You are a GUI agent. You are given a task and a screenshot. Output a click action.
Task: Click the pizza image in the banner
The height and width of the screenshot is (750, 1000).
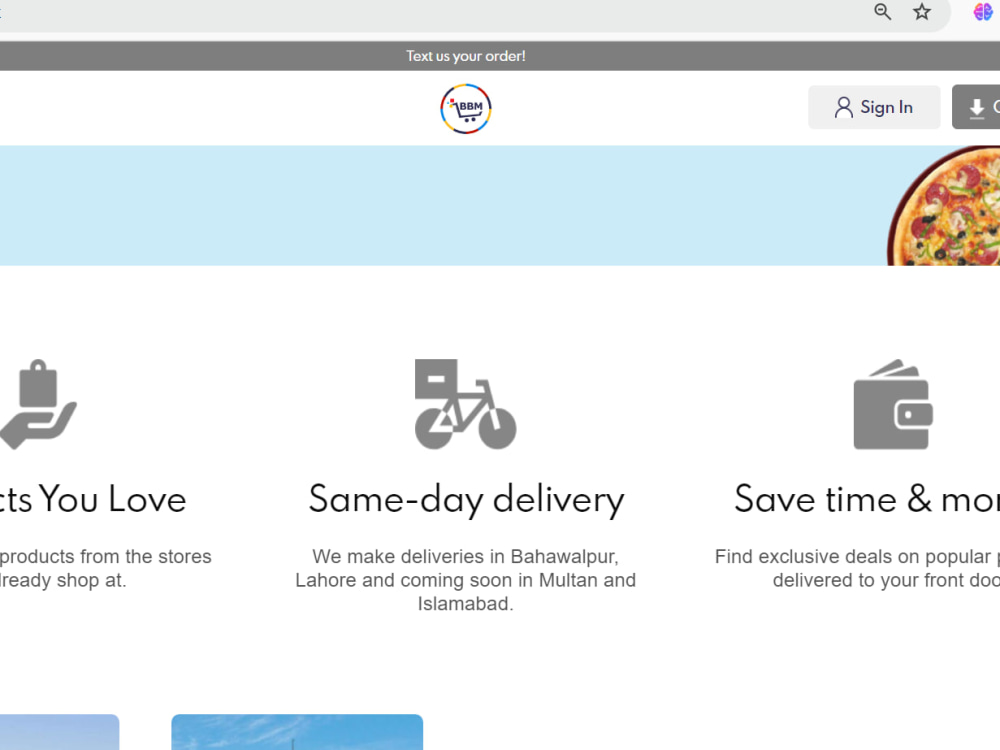click(945, 206)
